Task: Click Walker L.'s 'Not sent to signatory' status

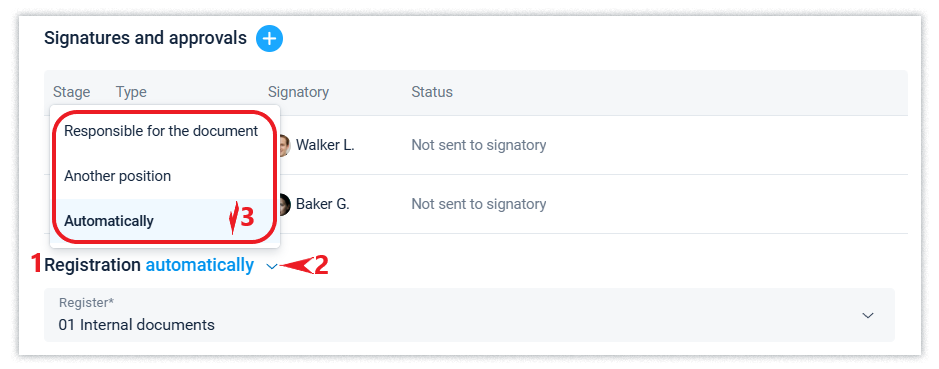Action: [478, 145]
